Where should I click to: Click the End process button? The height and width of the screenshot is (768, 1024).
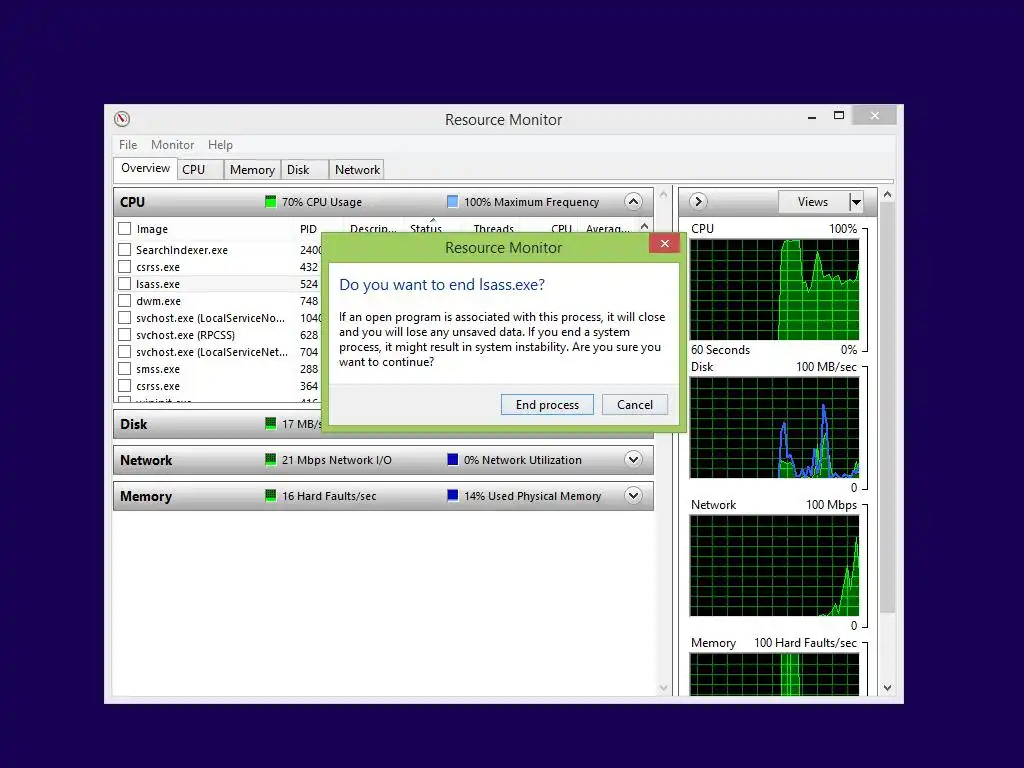point(547,404)
